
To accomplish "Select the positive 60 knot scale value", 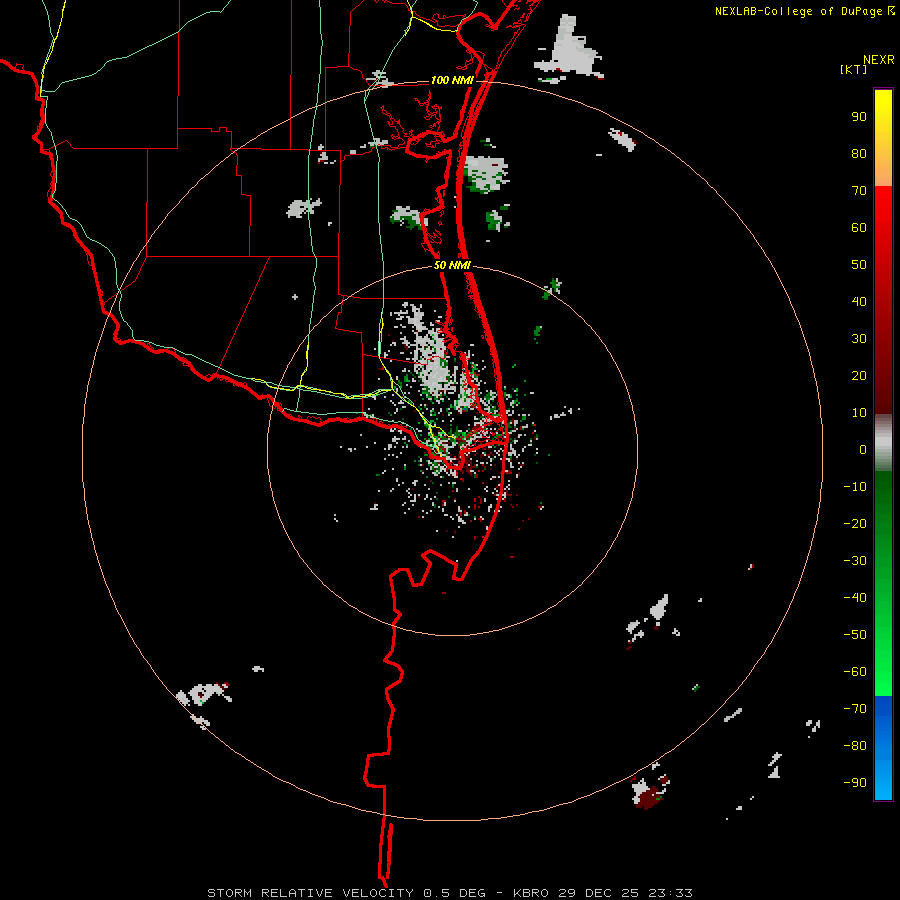I will point(859,227).
